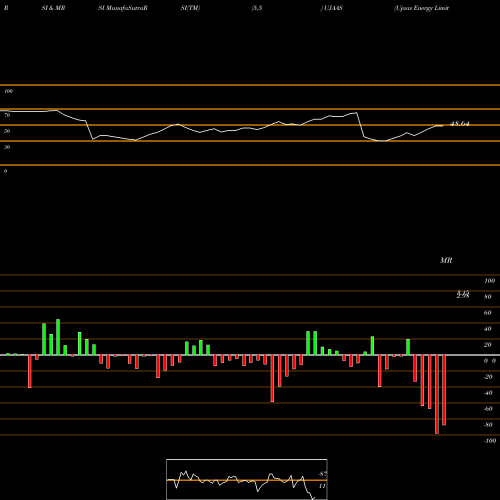Click the 100 label on MR axis
The height and width of the screenshot is (500, 500).
(489, 281)
